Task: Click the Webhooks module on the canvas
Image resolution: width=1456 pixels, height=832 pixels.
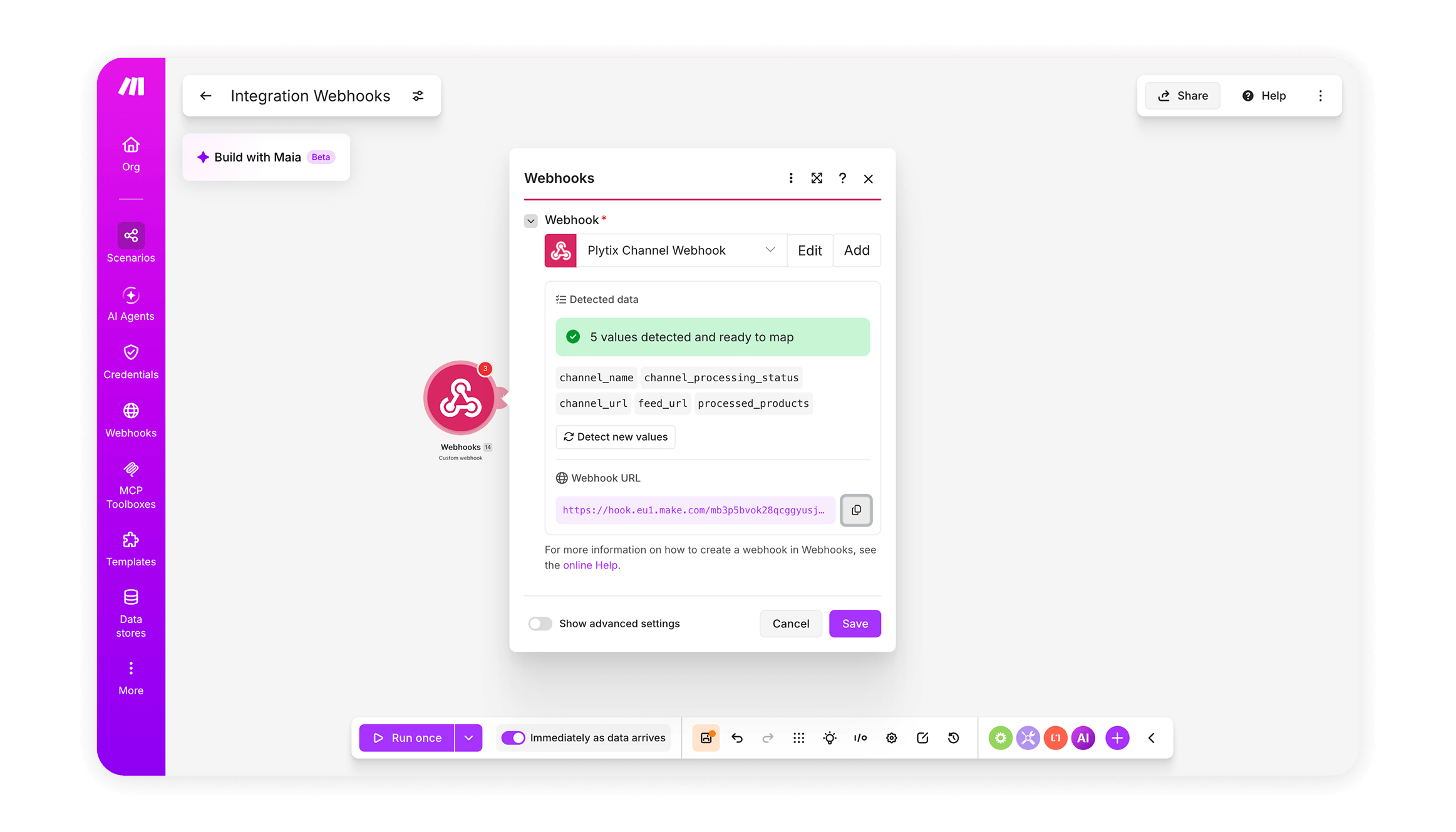Action: tap(461, 398)
